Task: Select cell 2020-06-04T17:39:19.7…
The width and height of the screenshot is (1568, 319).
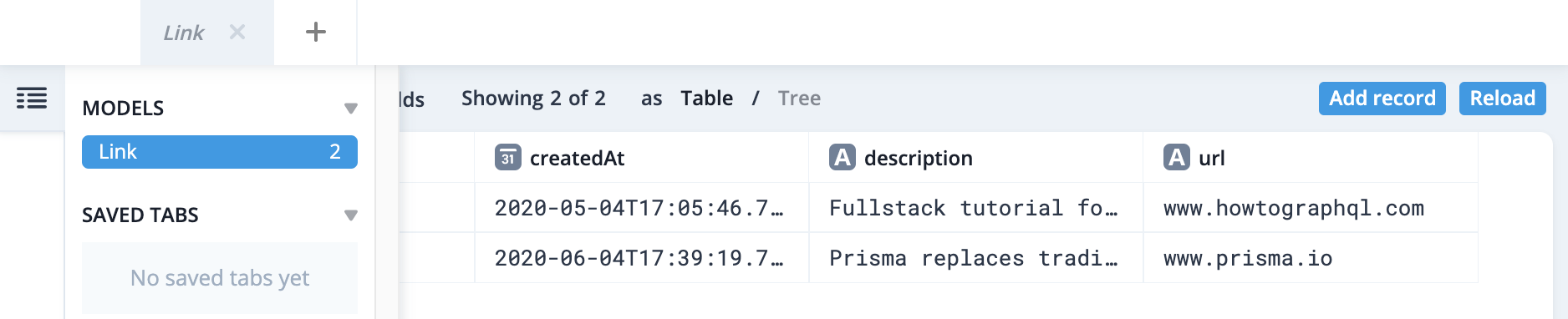Action: [x=642, y=258]
